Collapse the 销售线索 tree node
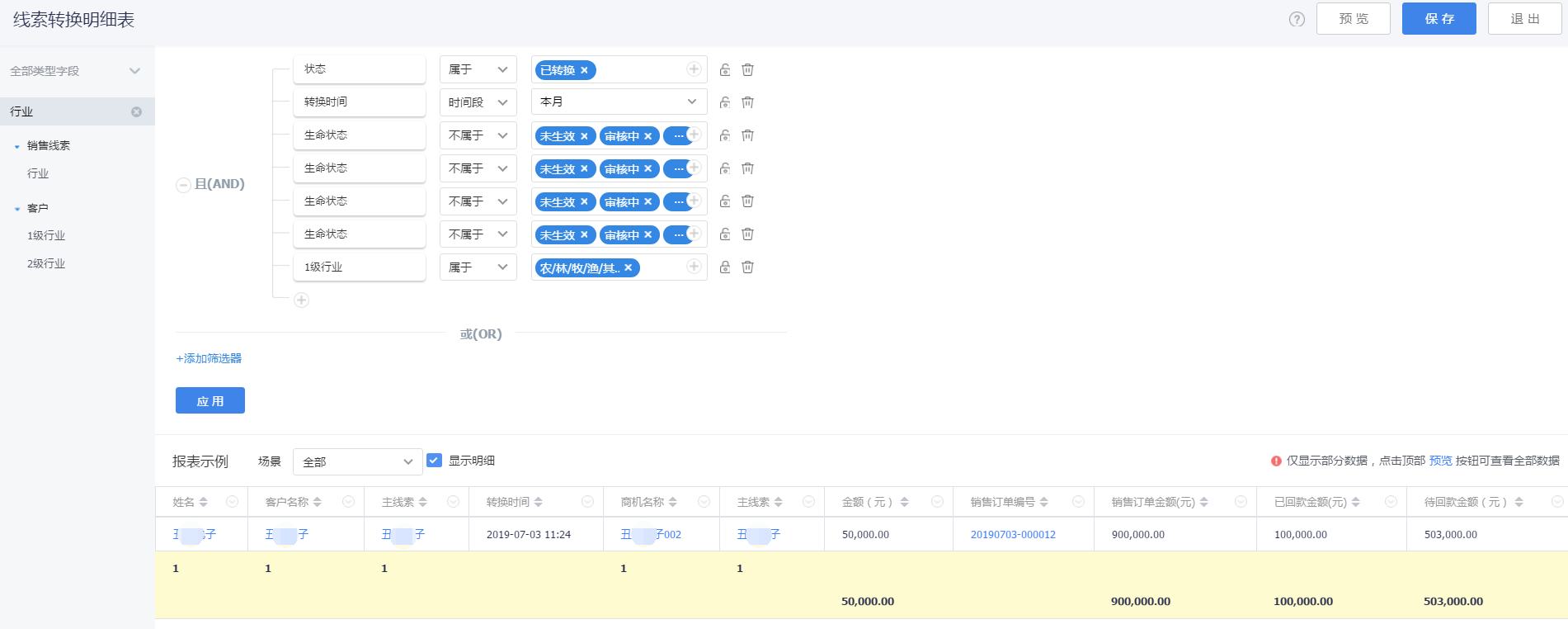1568x629 pixels. (17, 146)
